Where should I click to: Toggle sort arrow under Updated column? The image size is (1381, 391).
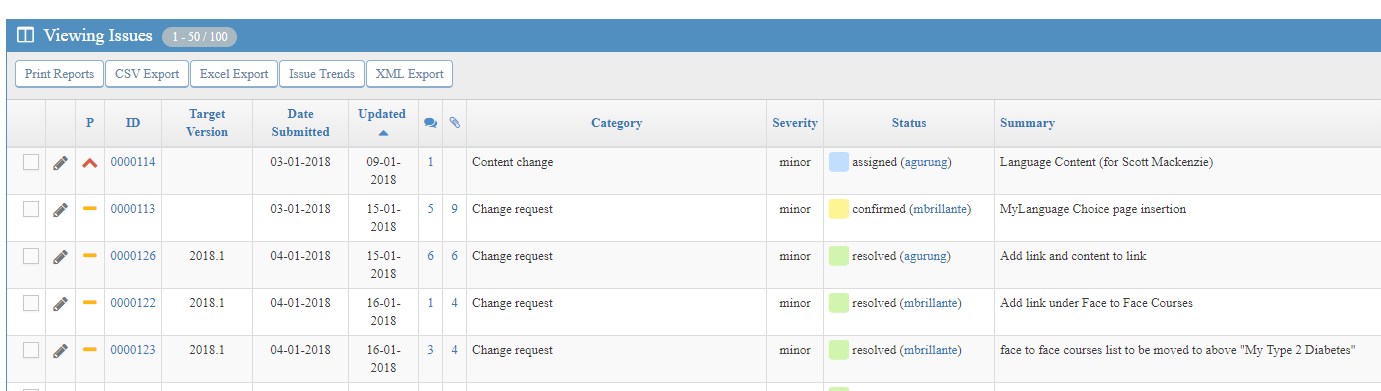point(383,133)
